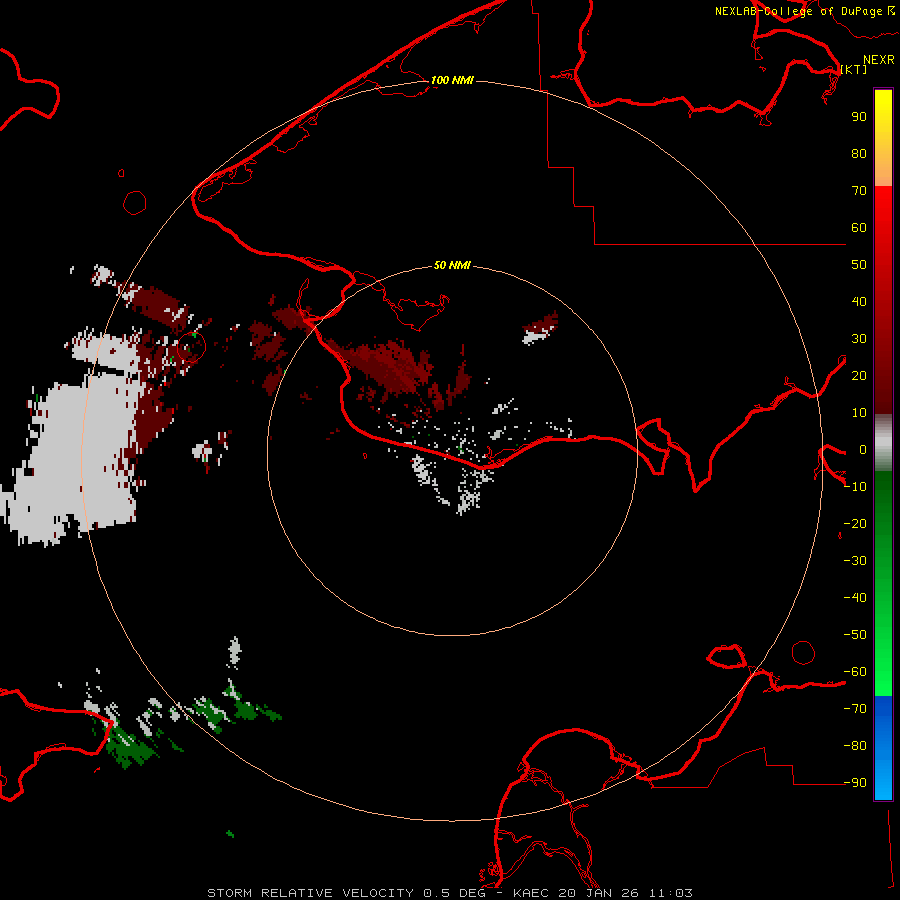Click the 50 NMI range ring label

452,265
